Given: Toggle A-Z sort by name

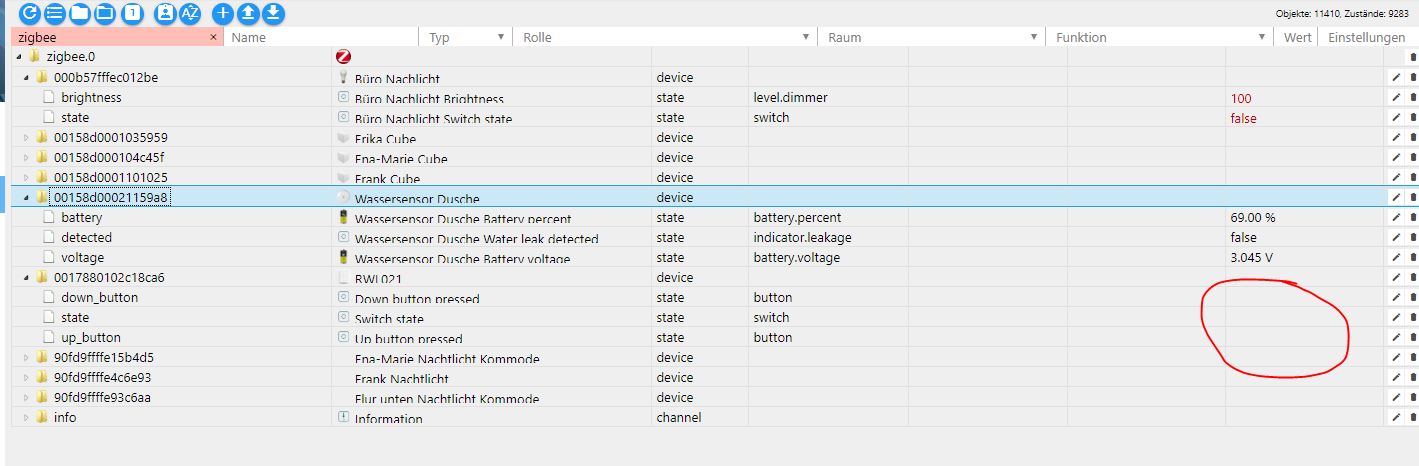Looking at the screenshot, I should coord(190,13).
